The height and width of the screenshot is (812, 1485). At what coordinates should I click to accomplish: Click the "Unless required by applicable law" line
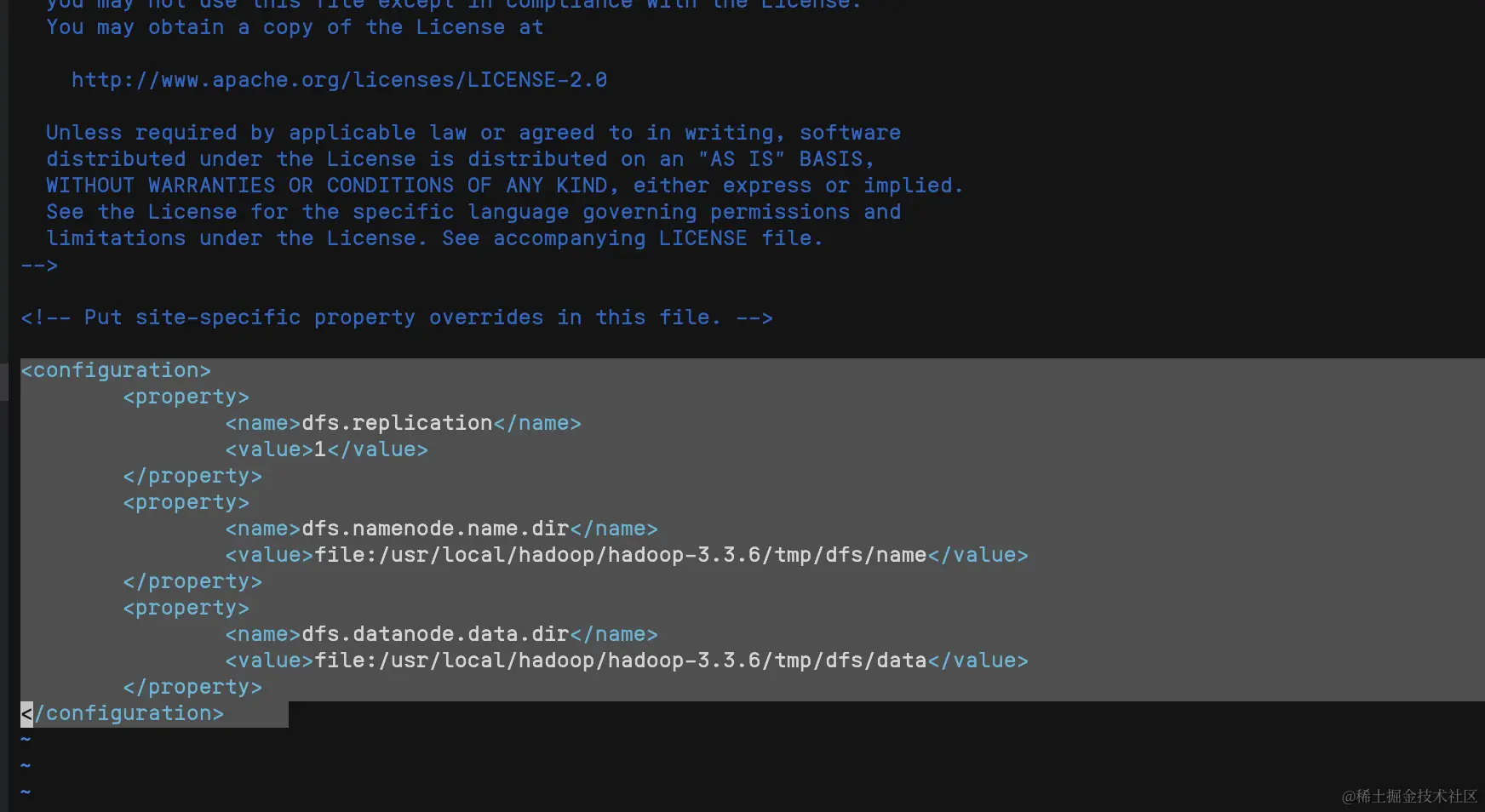pyautogui.click(x=473, y=133)
